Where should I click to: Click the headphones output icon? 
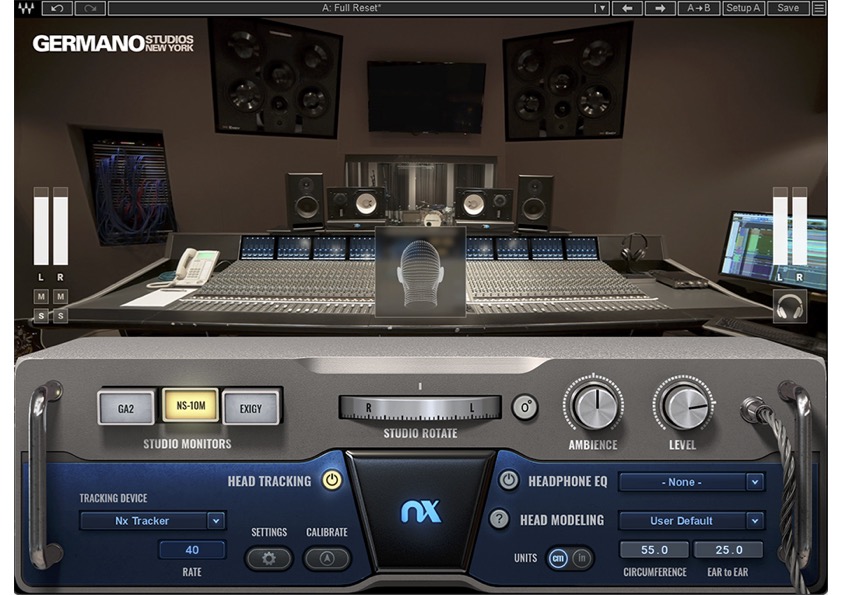pos(789,306)
